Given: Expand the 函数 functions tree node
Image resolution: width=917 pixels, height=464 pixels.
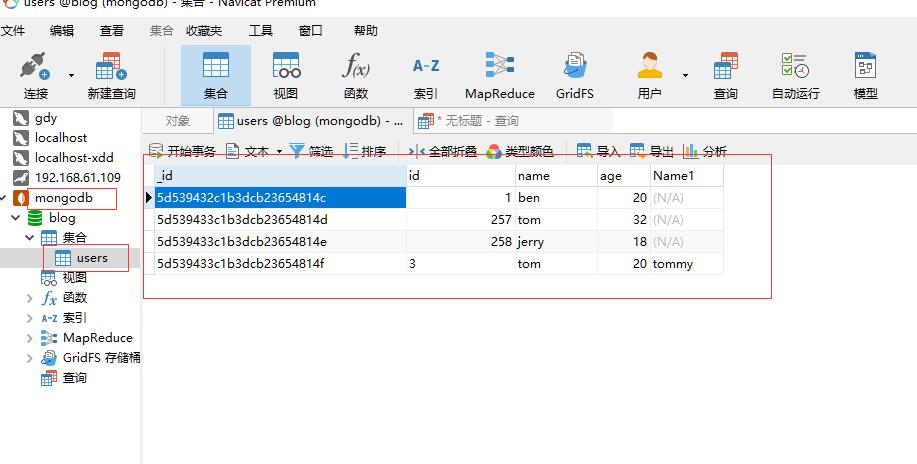Looking at the screenshot, I should coord(30,298).
